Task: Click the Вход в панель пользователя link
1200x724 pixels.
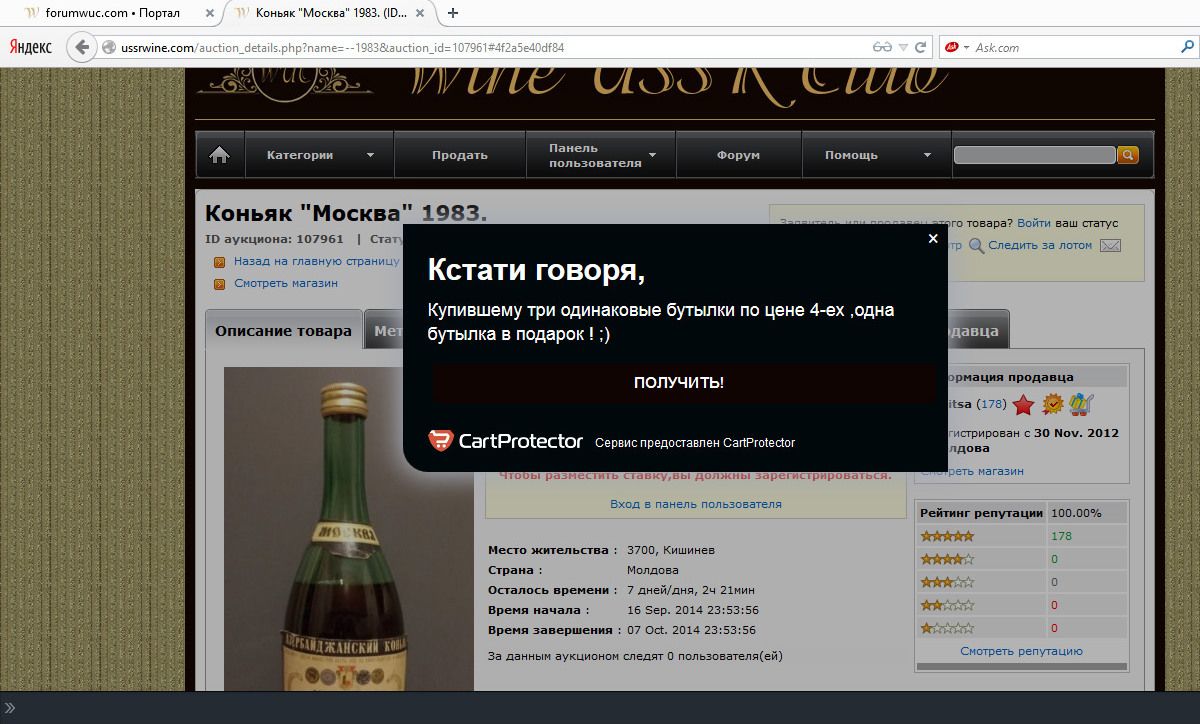Action: tap(696, 504)
